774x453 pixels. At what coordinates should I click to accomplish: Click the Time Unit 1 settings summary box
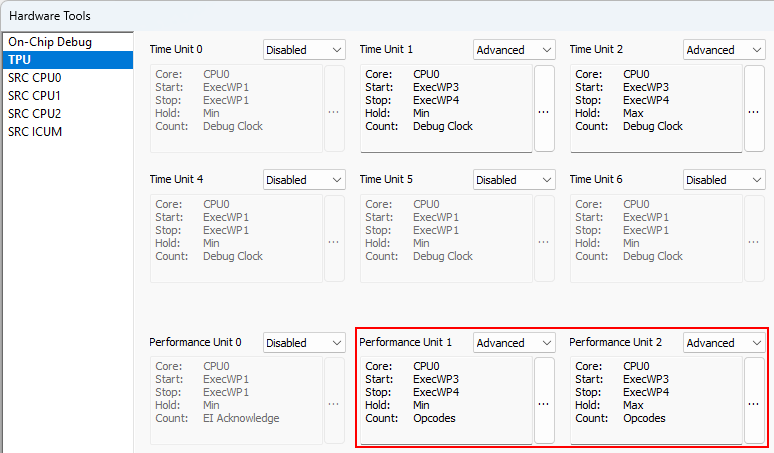coord(445,109)
